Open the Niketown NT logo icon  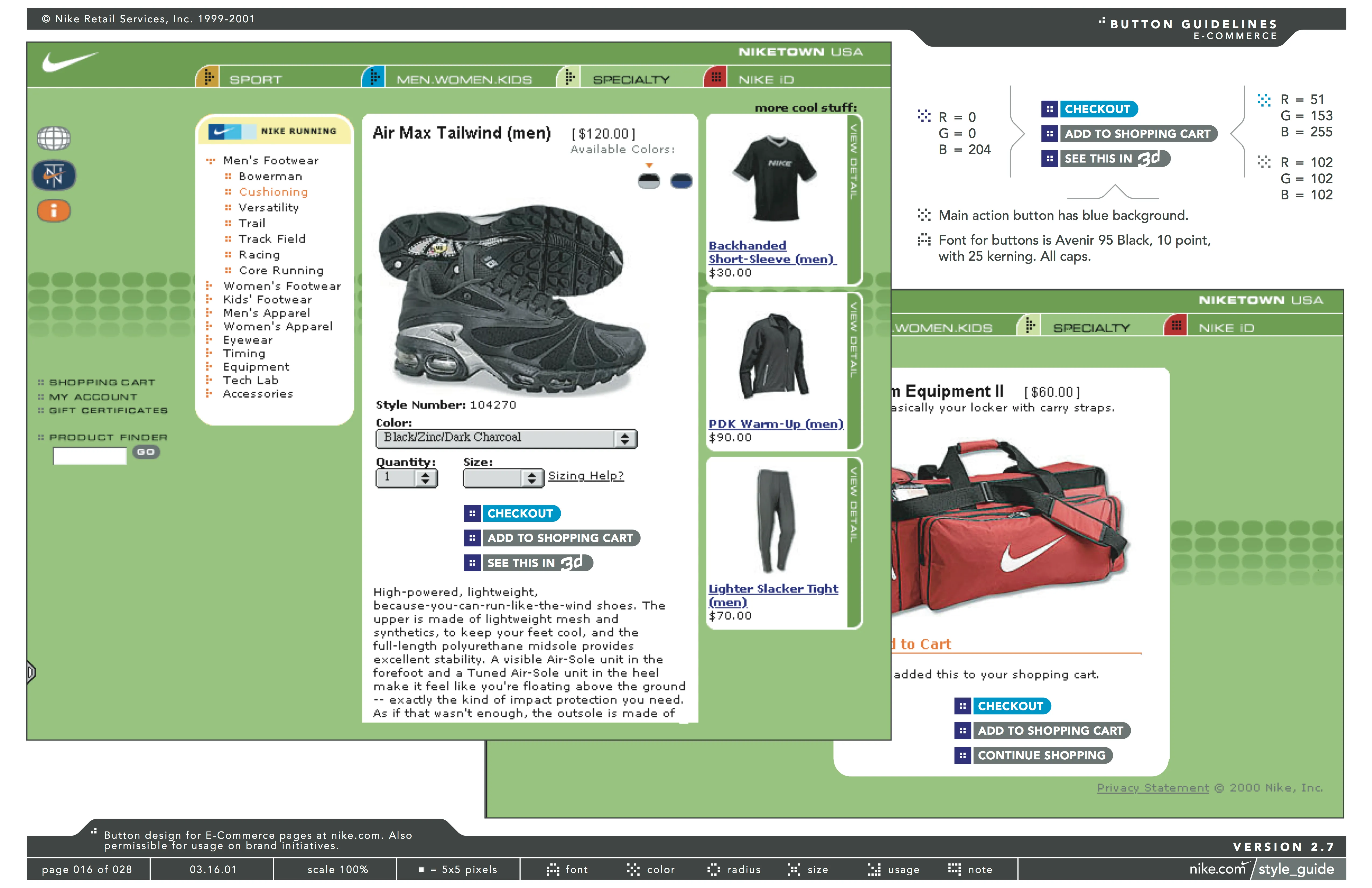tap(54, 175)
